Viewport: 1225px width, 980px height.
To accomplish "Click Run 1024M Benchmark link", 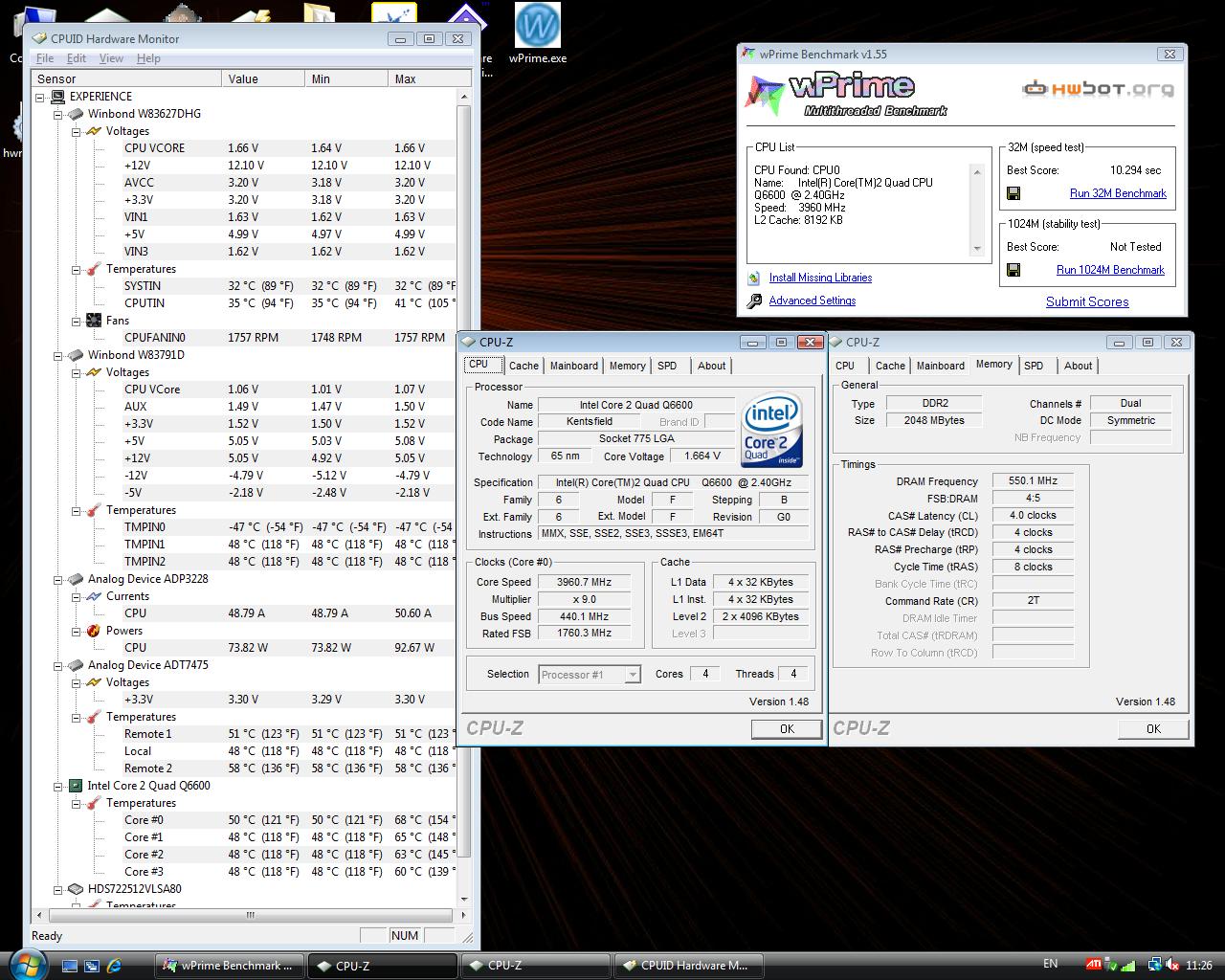I will [1110, 270].
